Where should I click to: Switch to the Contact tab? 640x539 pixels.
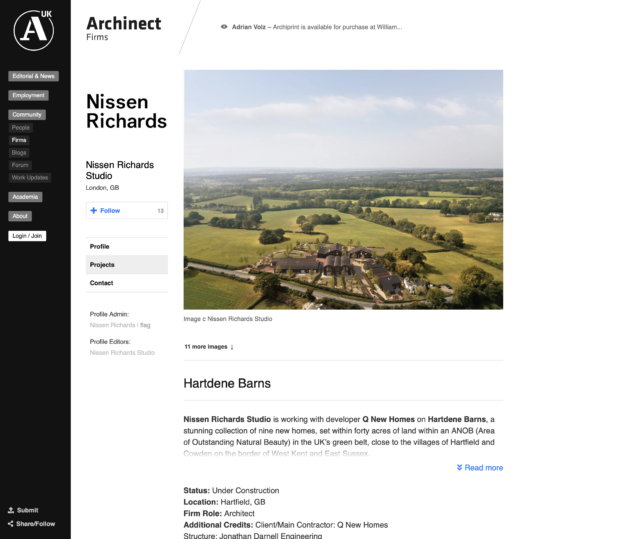pos(102,283)
